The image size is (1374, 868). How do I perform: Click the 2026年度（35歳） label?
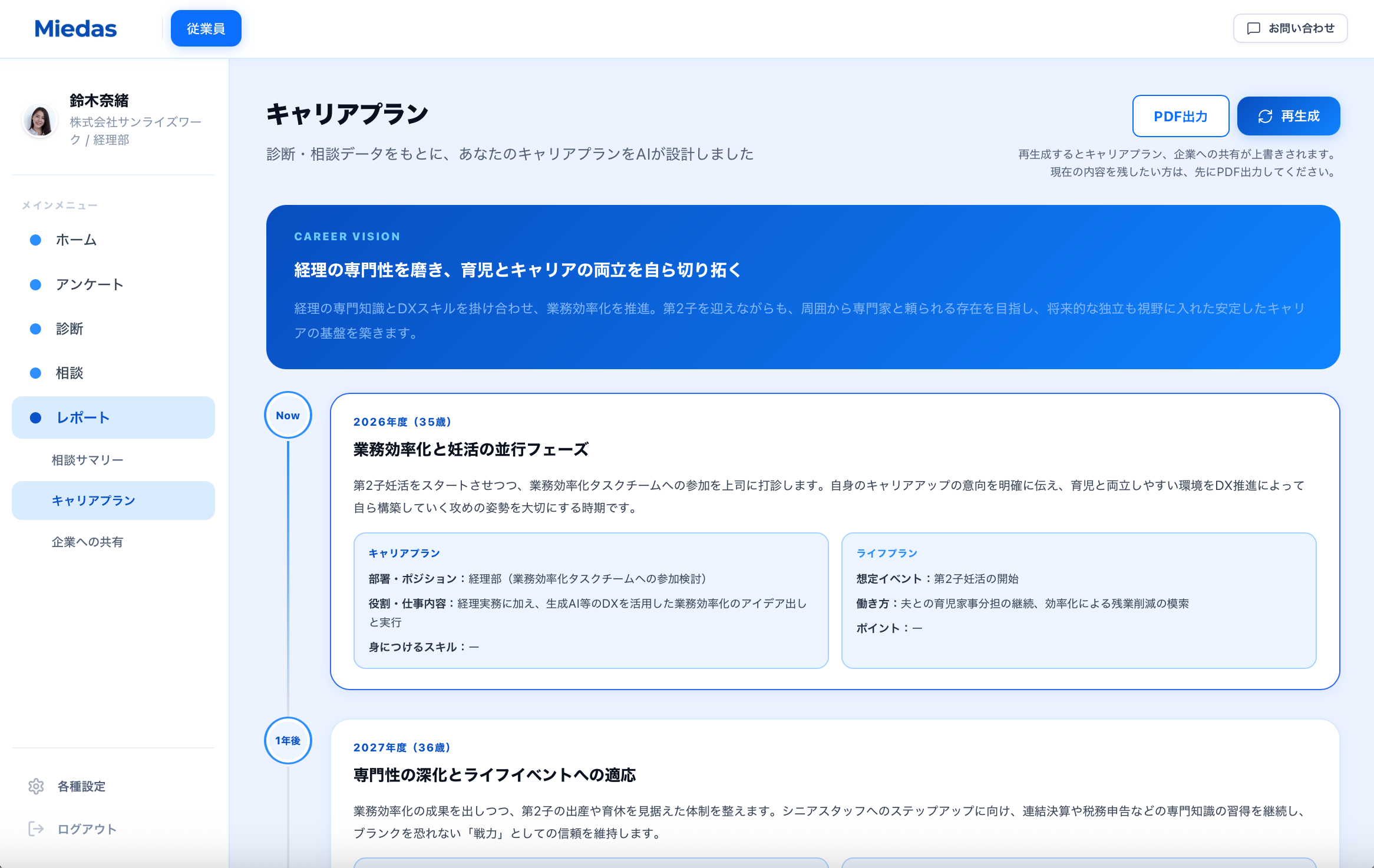click(403, 422)
